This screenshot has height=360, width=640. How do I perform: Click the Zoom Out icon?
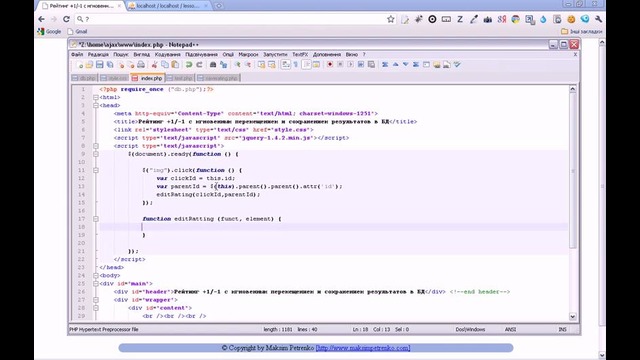(x=247, y=65)
